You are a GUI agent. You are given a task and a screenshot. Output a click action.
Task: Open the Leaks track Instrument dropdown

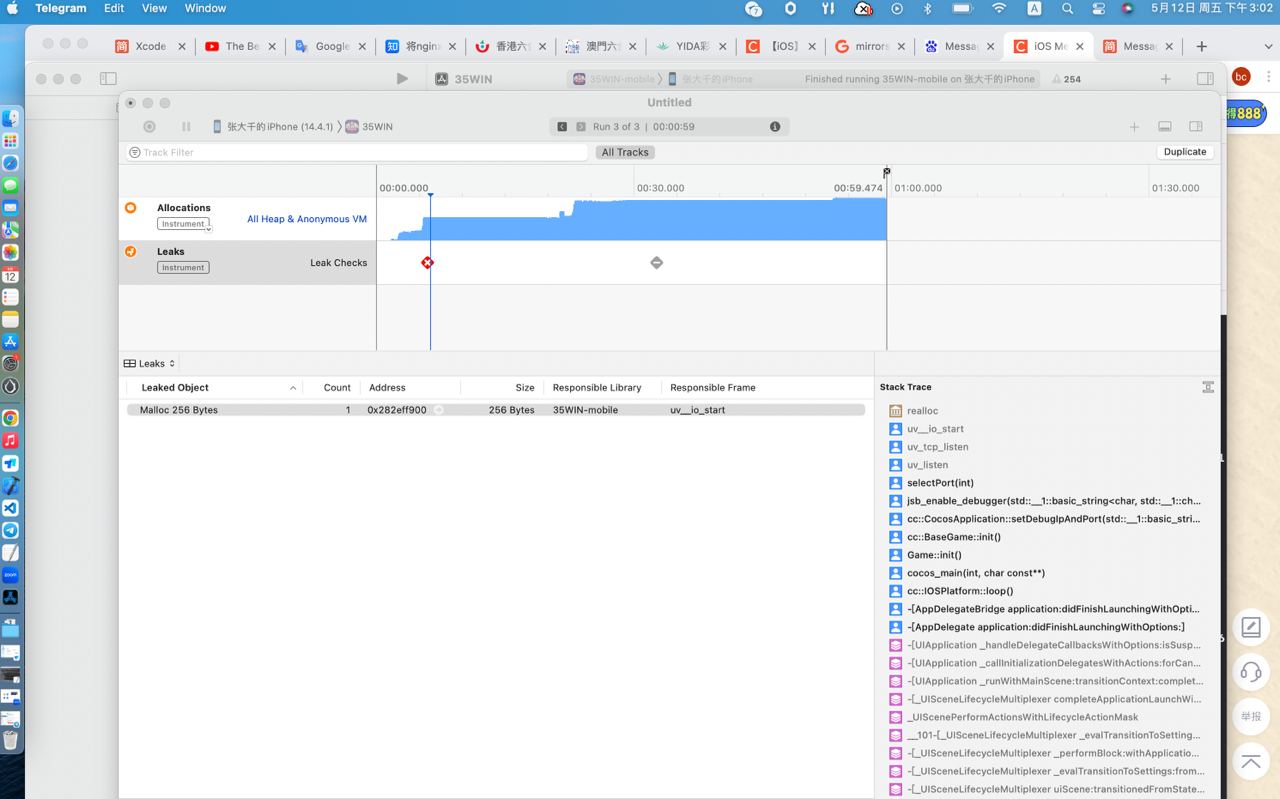point(183,268)
